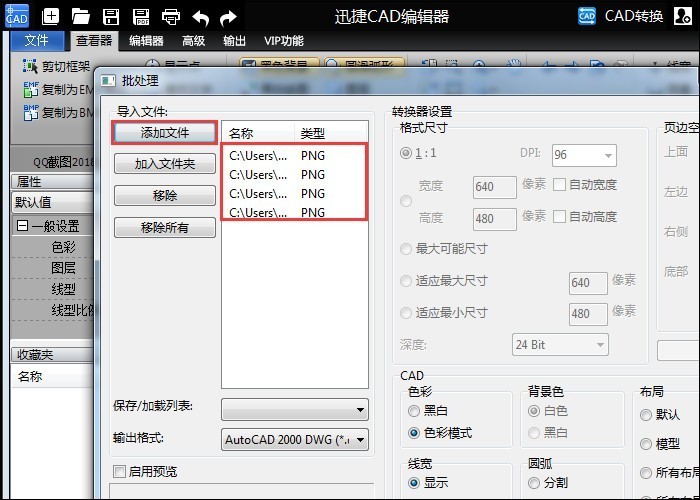Select 黑白 under 背景色
The height and width of the screenshot is (500, 700).
pyautogui.click(x=533, y=433)
